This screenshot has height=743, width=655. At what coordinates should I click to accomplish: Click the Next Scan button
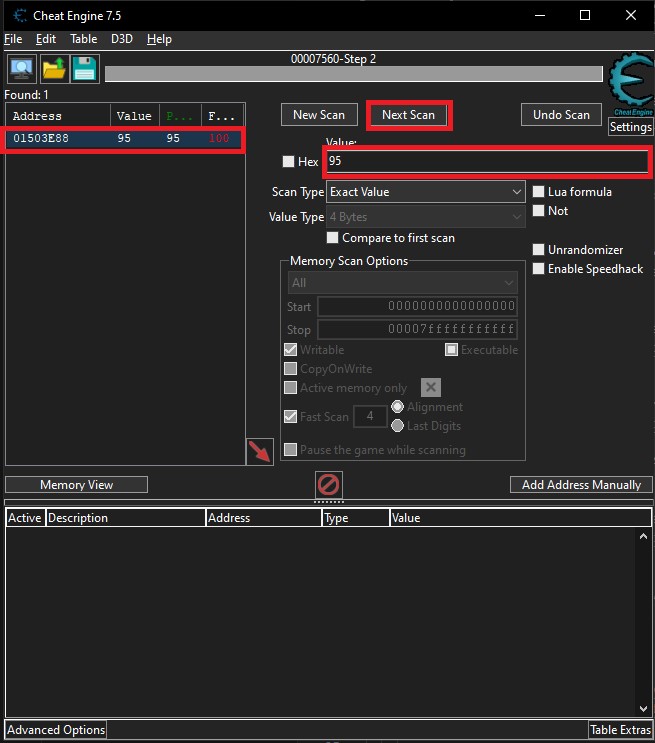click(x=408, y=115)
